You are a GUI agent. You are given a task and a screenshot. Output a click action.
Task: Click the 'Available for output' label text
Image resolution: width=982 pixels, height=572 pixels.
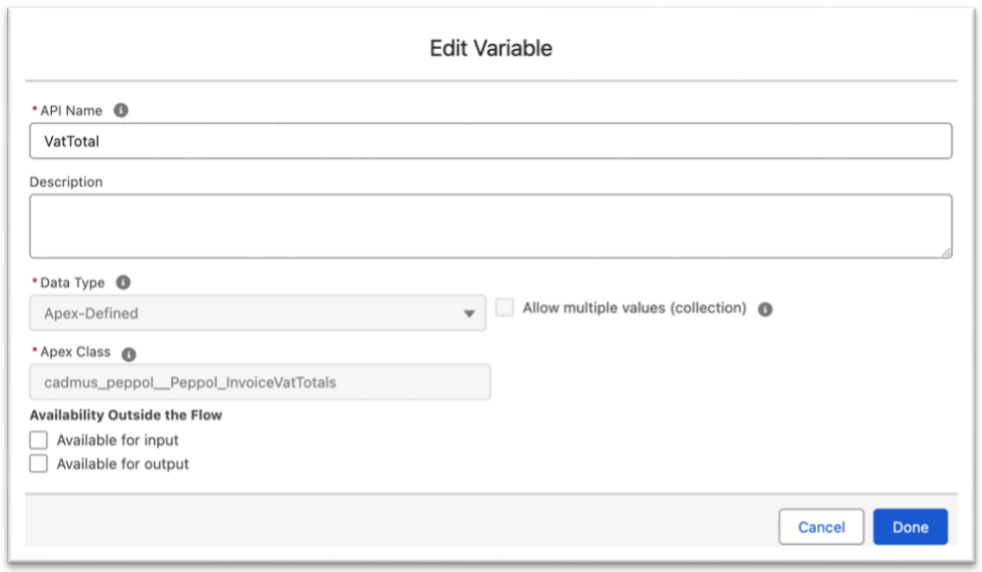tap(122, 464)
